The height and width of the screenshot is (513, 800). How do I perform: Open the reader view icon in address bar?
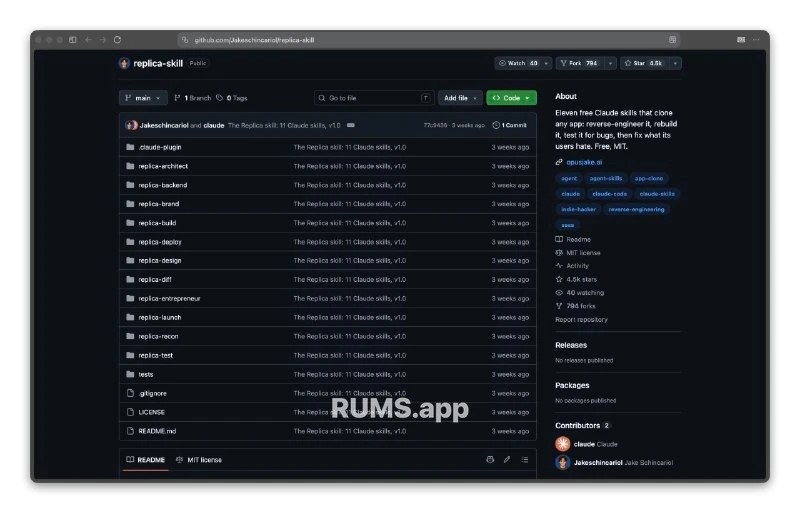coord(672,40)
